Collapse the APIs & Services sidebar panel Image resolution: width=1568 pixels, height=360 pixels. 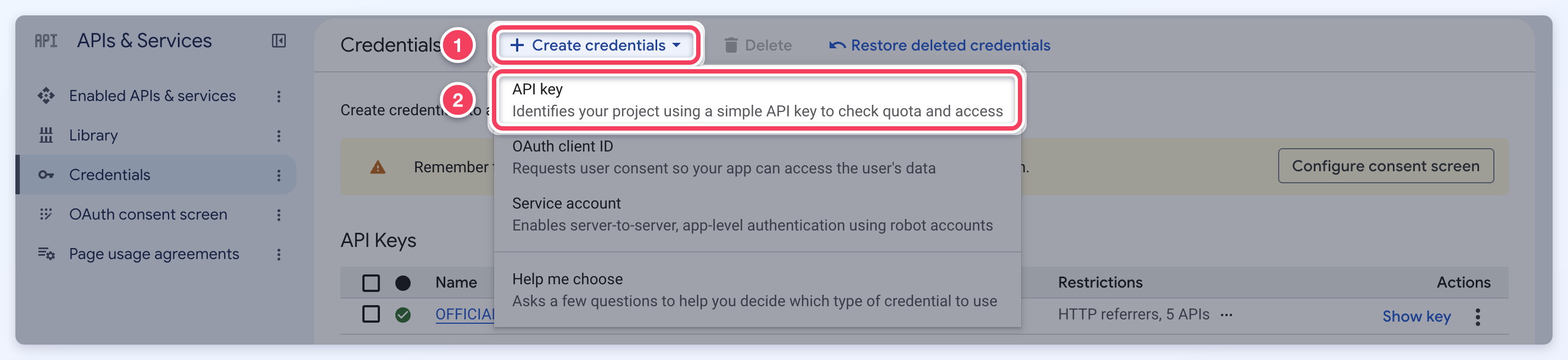[x=279, y=41]
